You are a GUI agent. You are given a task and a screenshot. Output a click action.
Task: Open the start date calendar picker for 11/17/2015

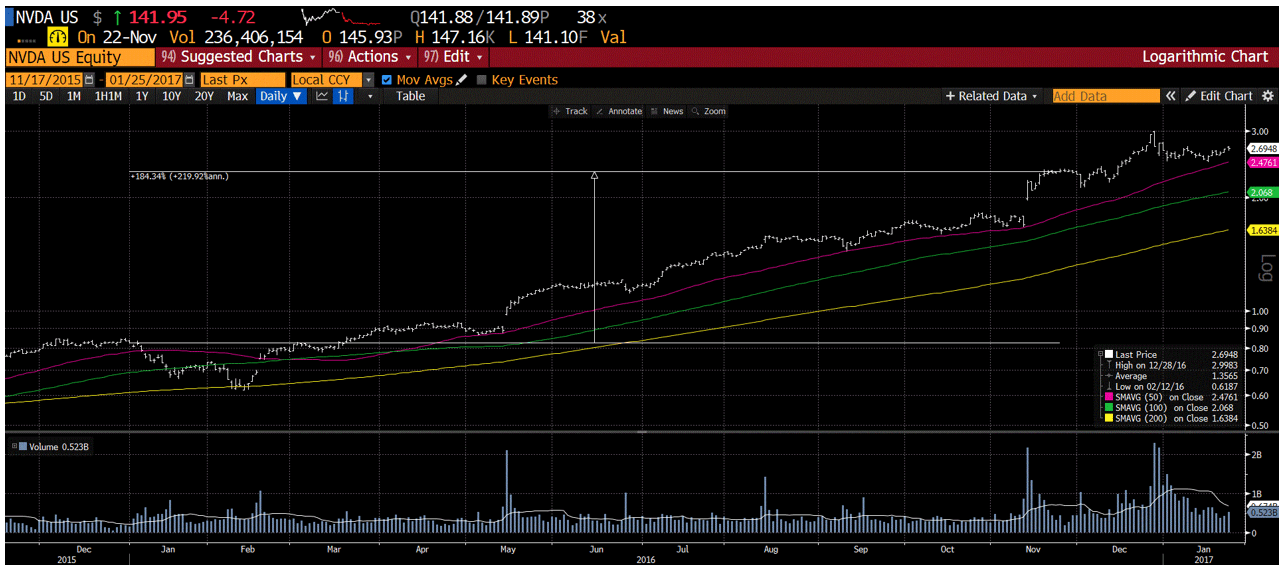click(x=90, y=80)
